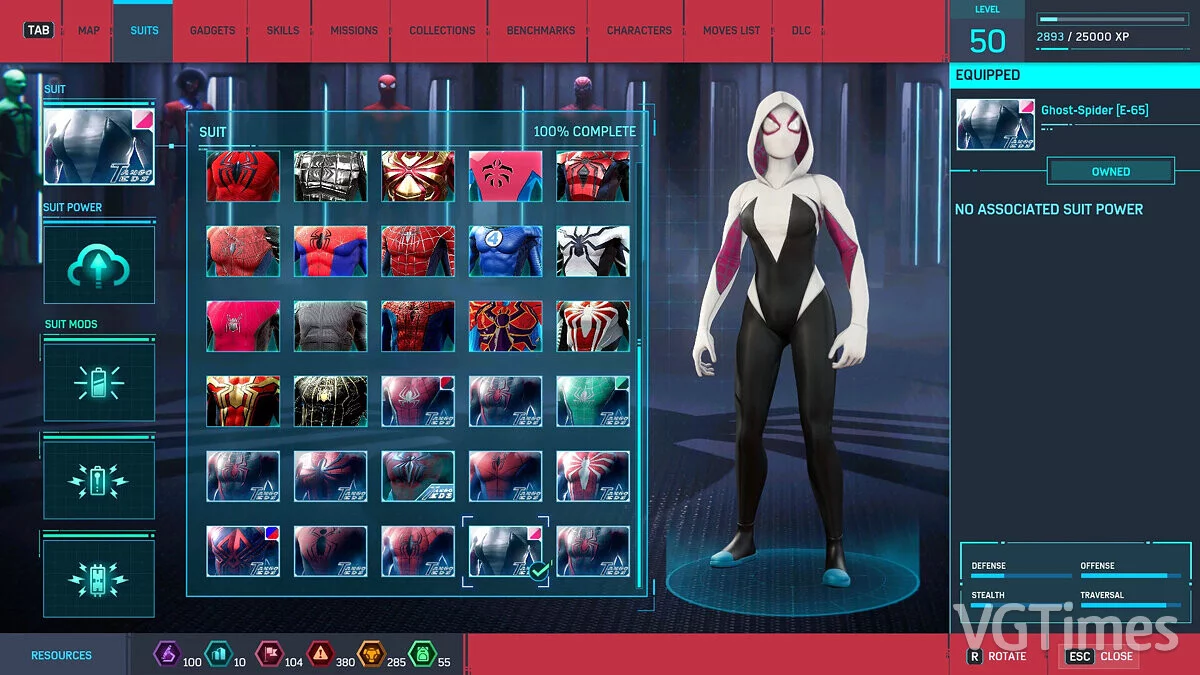Click the Defense stat bar

(x=1021, y=576)
